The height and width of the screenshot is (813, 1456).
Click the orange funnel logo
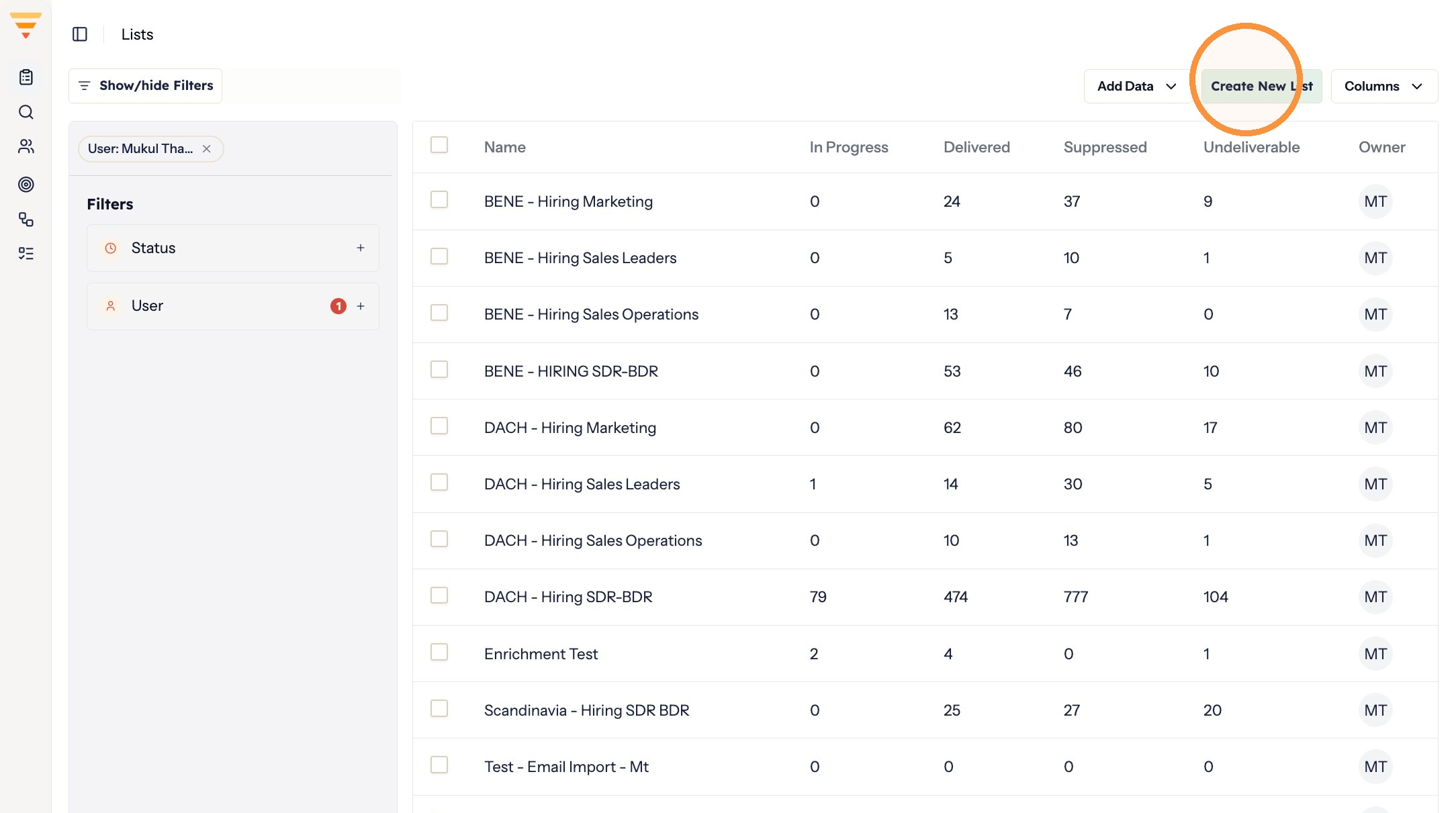coord(26,26)
